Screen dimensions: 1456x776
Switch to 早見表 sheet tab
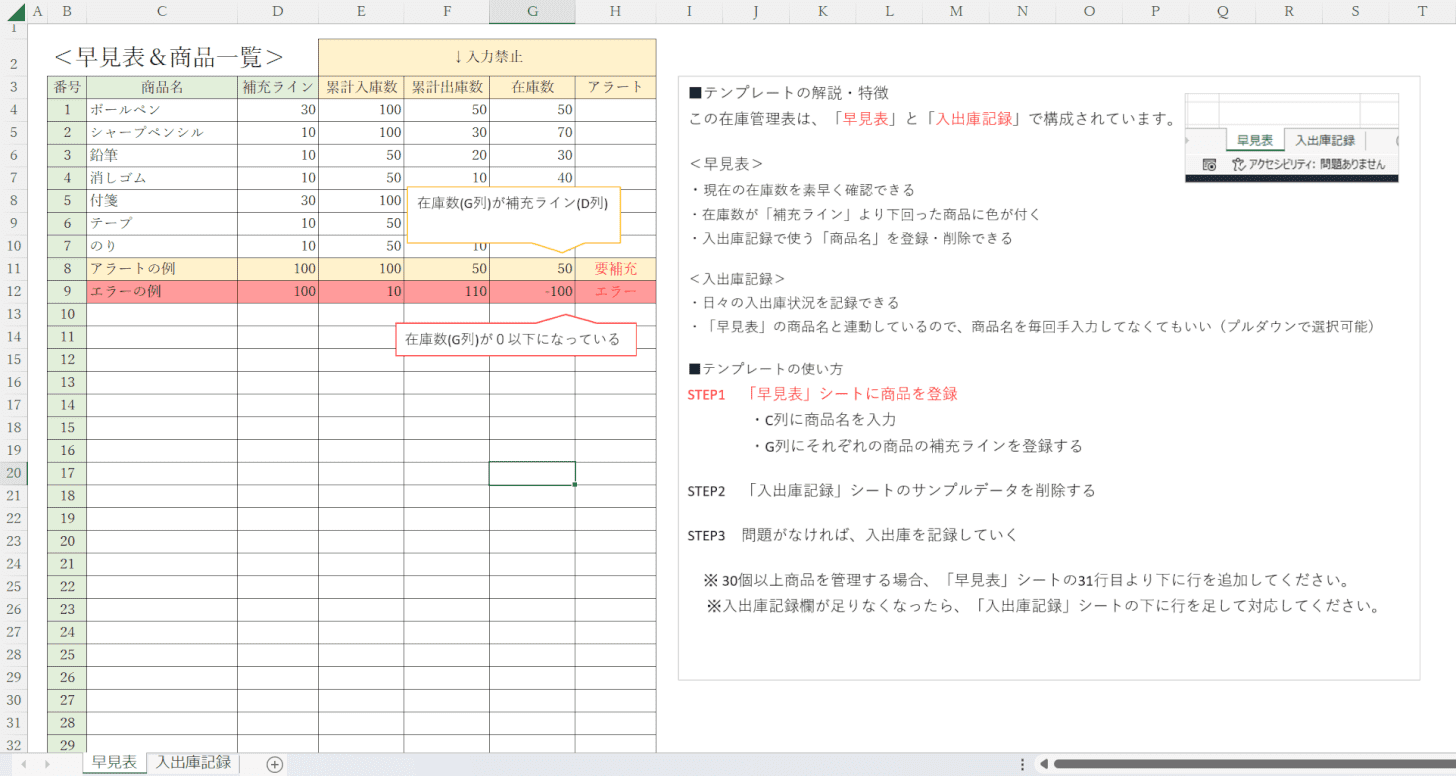tap(114, 762)
